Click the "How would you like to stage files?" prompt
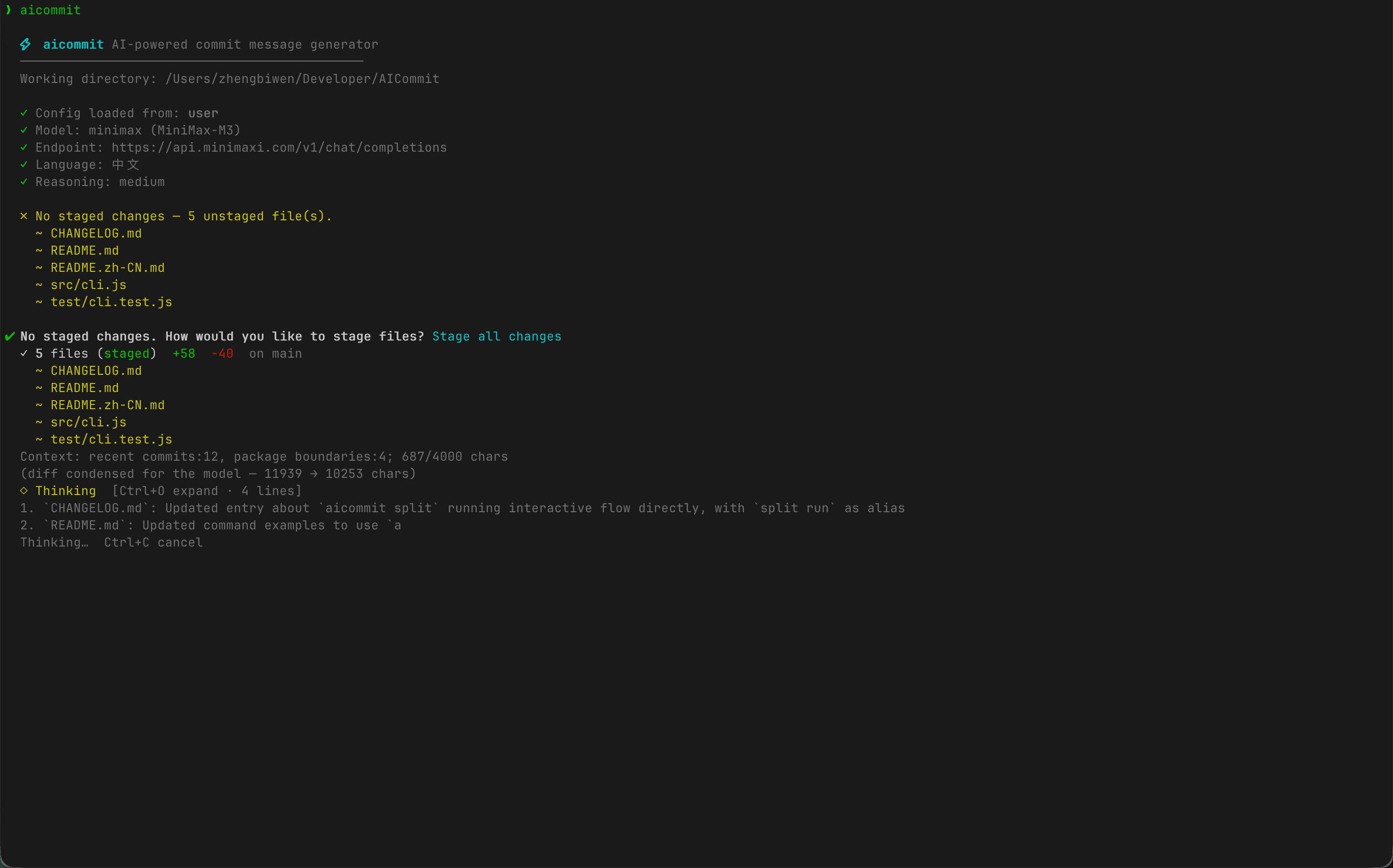Image resolution: width=1393 pixels, height=868 pixels. (294, 336)
